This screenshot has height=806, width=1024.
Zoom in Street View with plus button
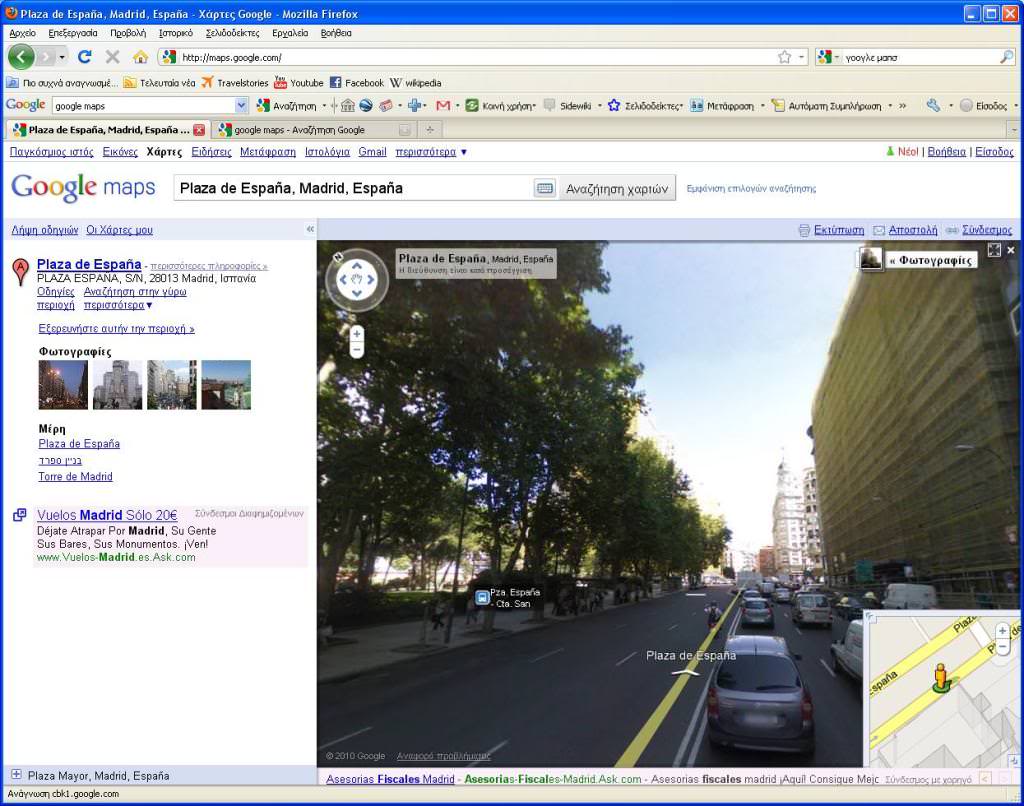coord(357,334)
